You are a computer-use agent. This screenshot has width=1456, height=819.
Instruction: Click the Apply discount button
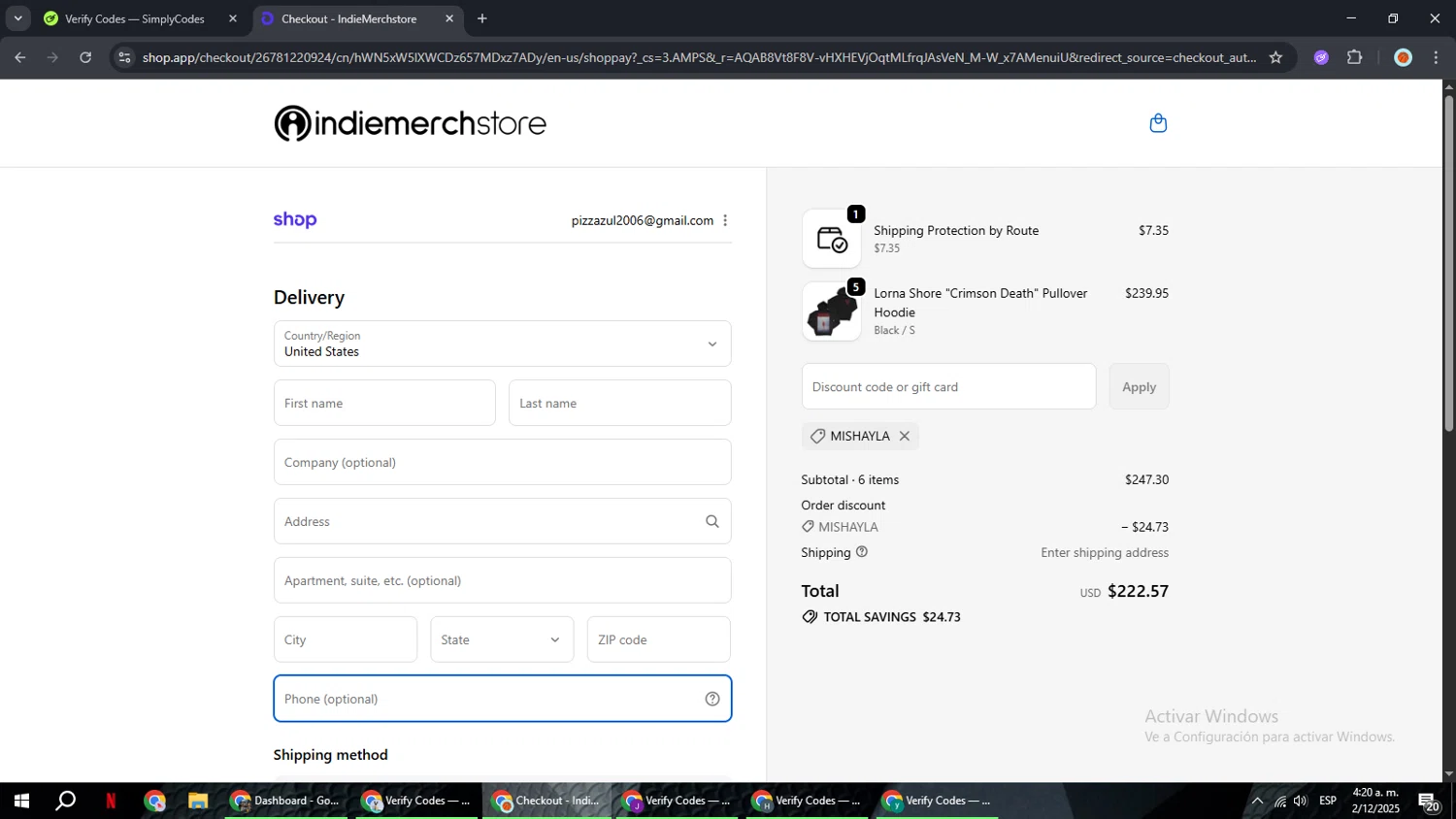(1139, 386)
